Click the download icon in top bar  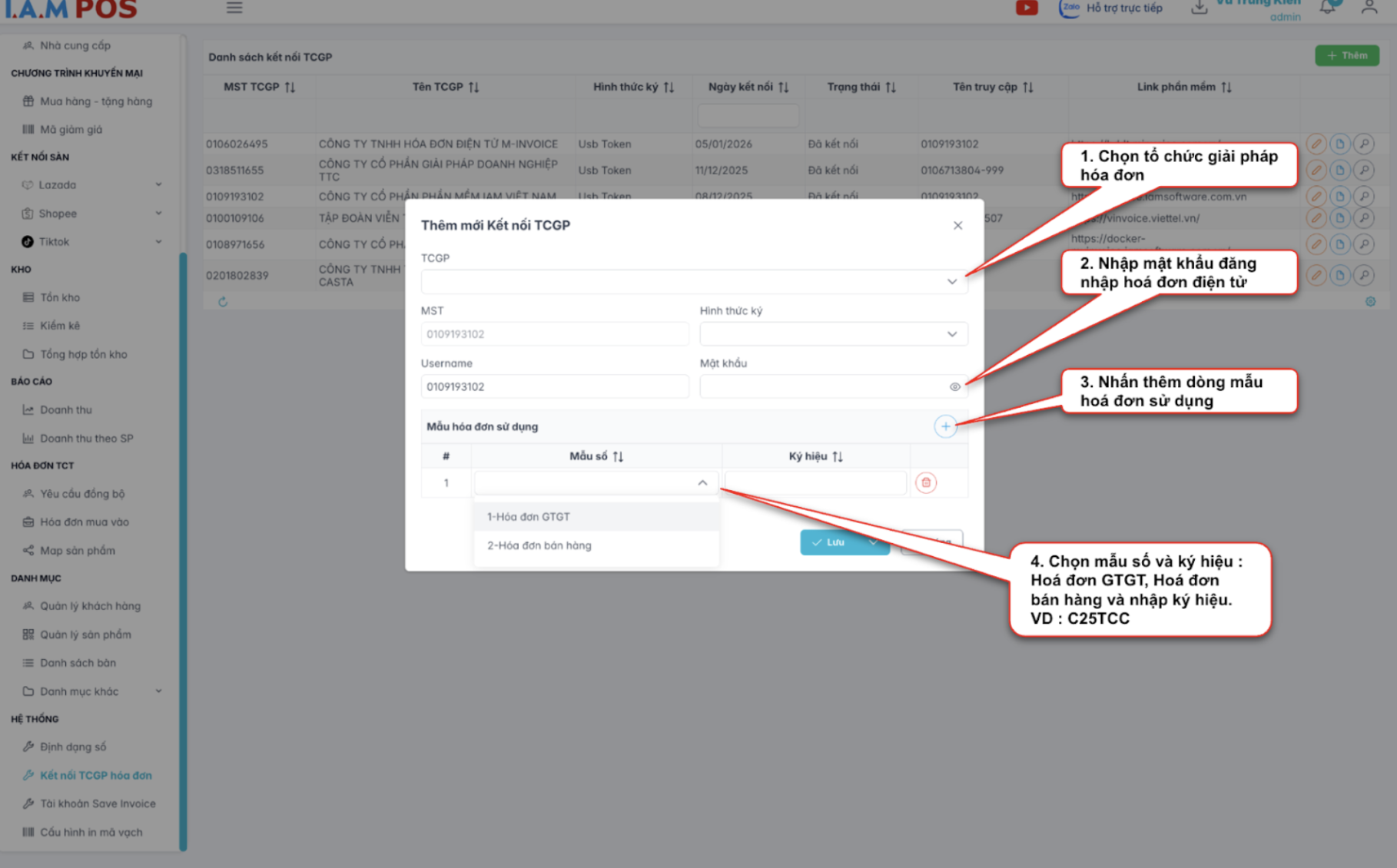(1199, 8)
